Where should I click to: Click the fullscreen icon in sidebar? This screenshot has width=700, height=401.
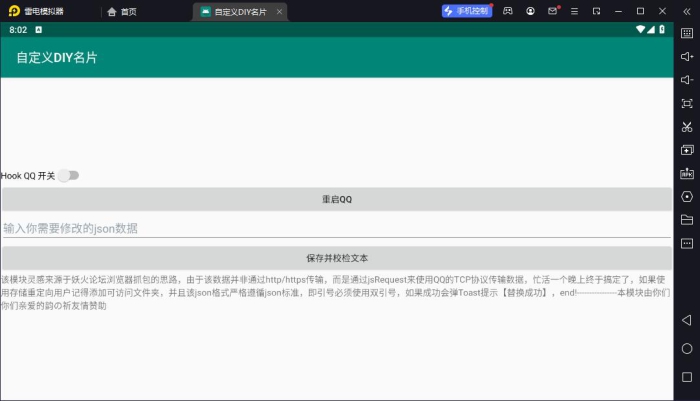(x=687, y=104)
